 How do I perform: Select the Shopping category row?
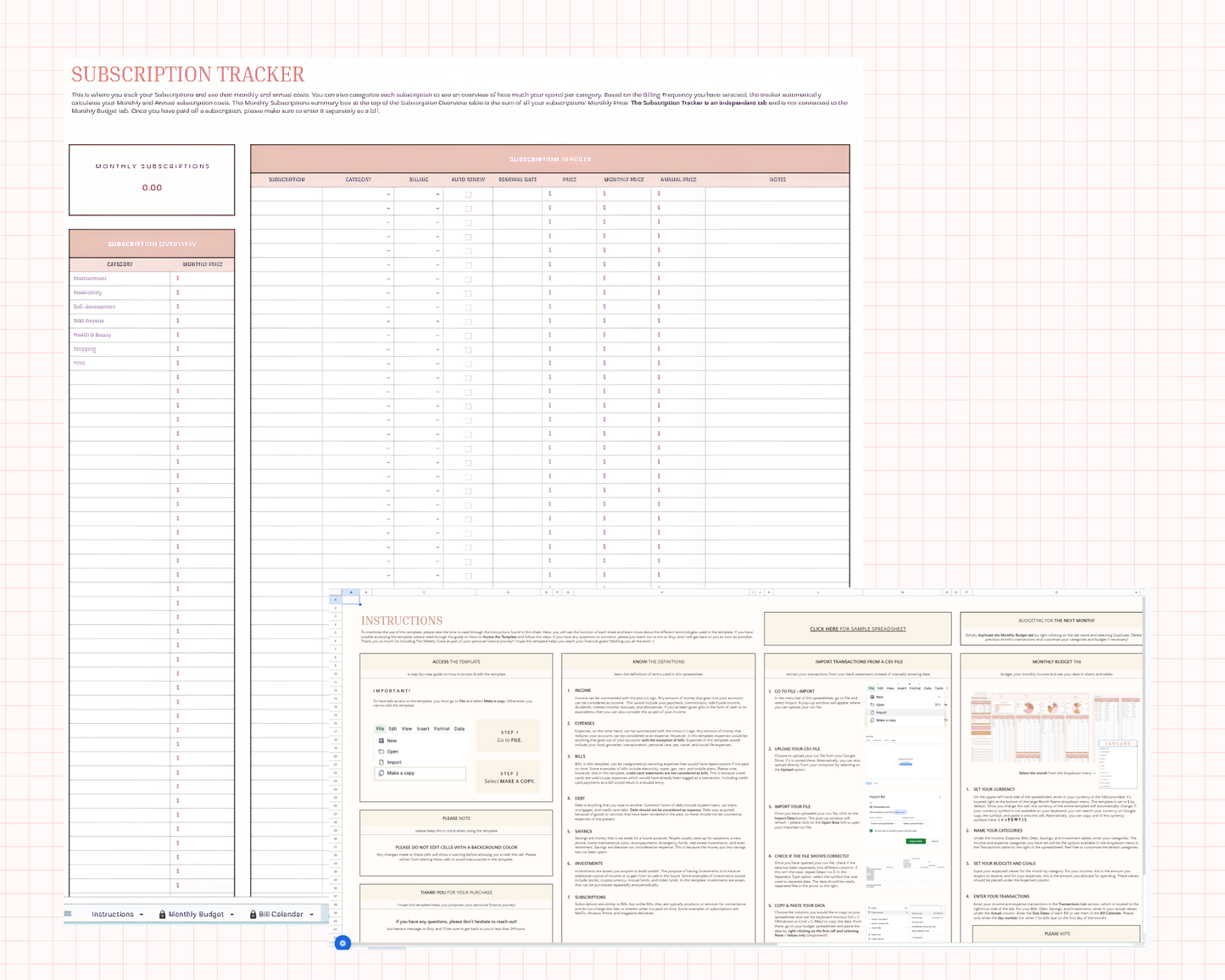tap(152, 349)
